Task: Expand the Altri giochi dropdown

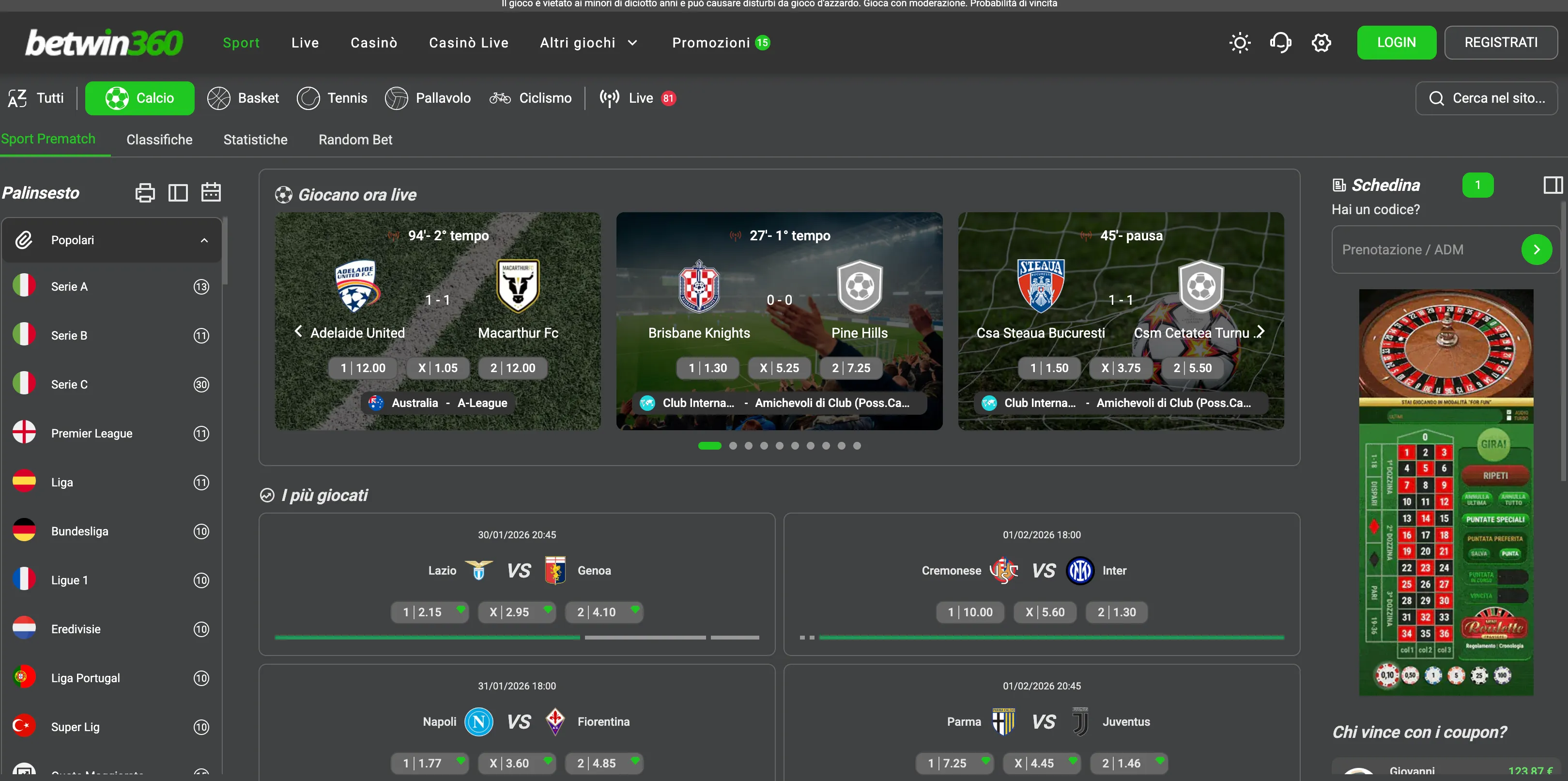Action: (589, 43)
